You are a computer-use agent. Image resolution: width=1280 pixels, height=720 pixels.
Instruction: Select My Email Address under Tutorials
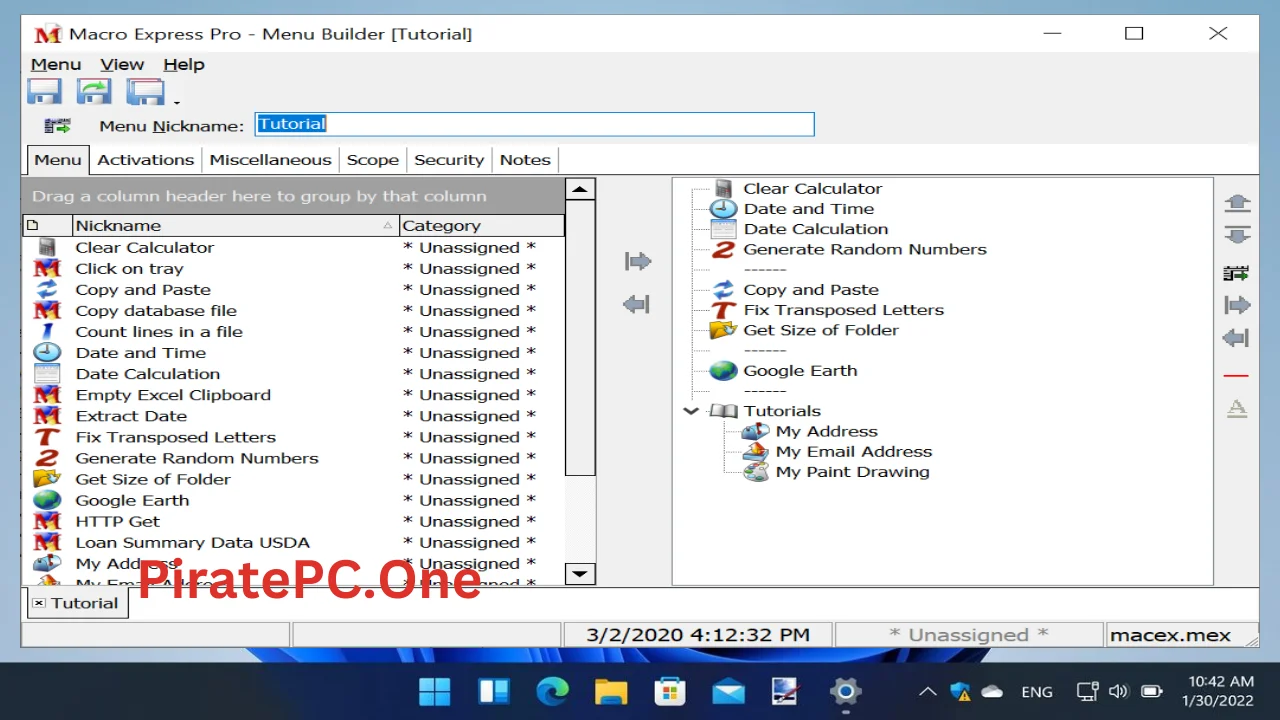pos(853,452)
